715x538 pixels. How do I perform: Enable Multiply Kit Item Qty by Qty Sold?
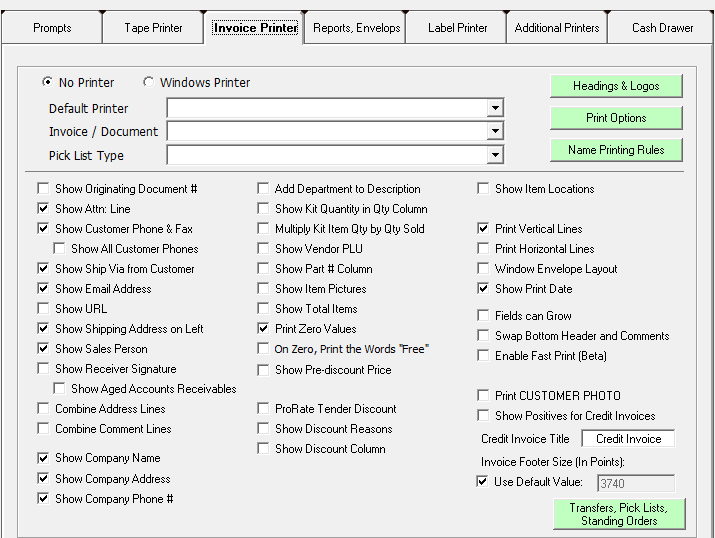[263, 228]
